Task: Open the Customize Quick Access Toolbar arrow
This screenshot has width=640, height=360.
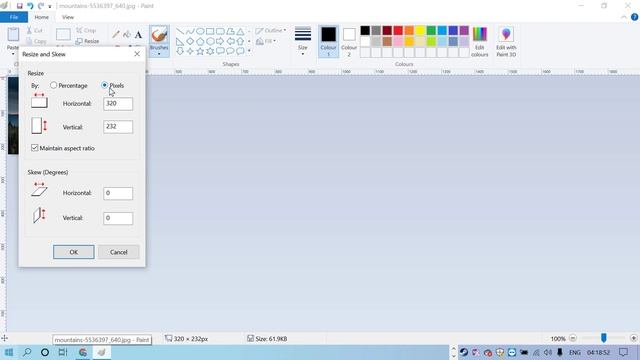Action: [x=50, y=7]
